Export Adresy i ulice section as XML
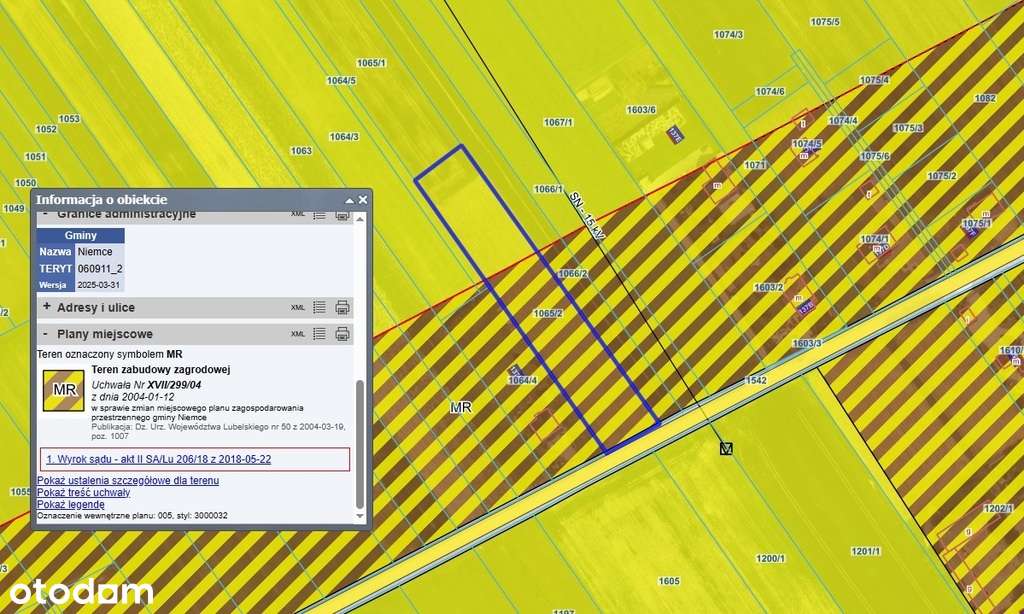The image size is (1024, 614). pyautogui.click(x=298, y=308)
